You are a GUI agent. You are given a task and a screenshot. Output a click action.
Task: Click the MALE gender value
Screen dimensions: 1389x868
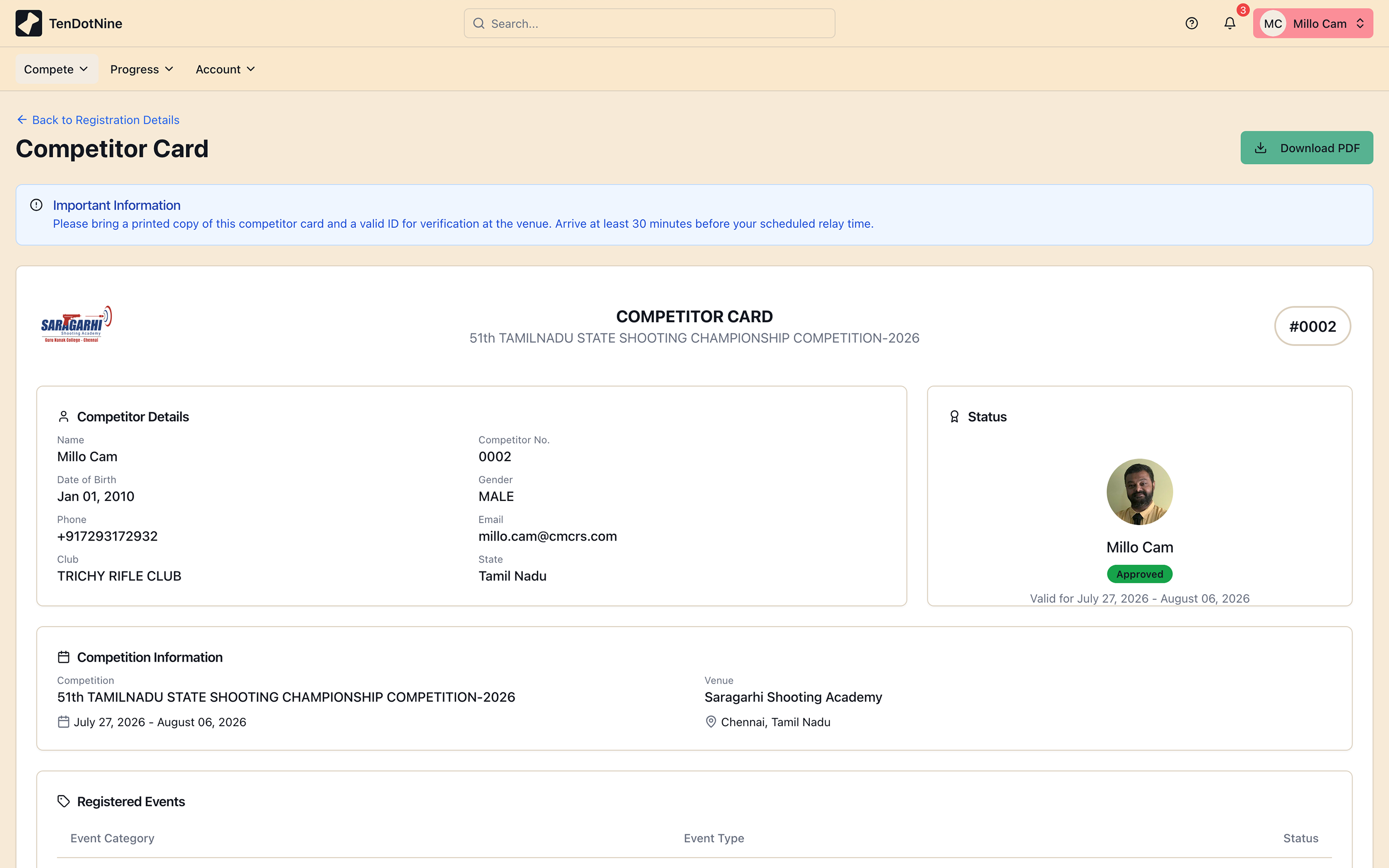coord(496,497)
